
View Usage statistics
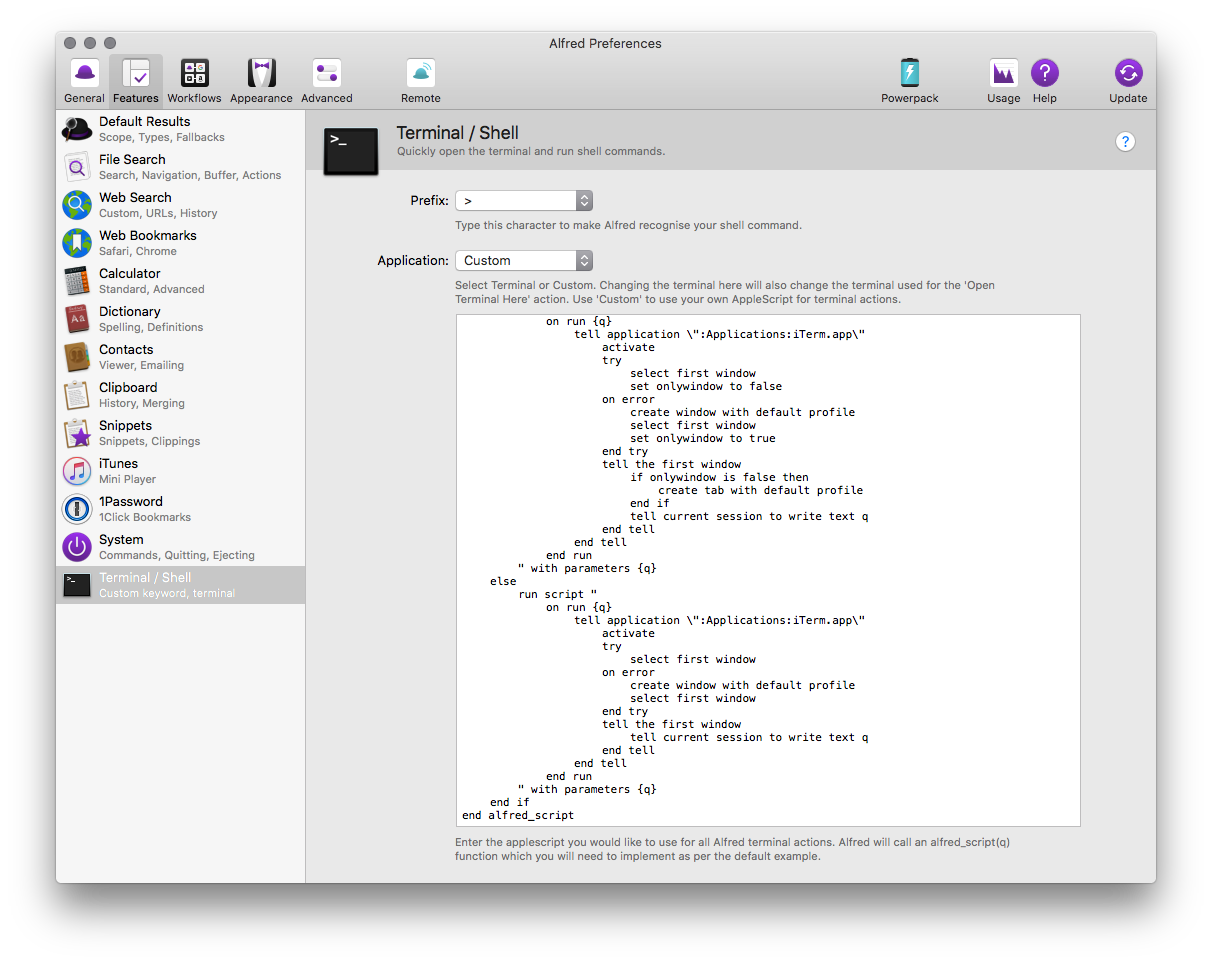[1003, 81]
